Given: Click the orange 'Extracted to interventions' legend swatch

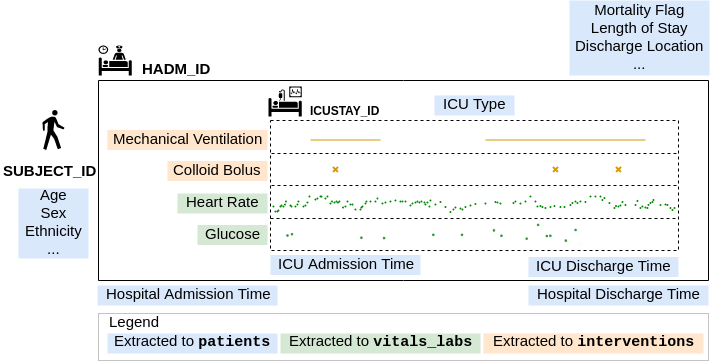Looking at the screenshot, I should [x=593, y=342].
